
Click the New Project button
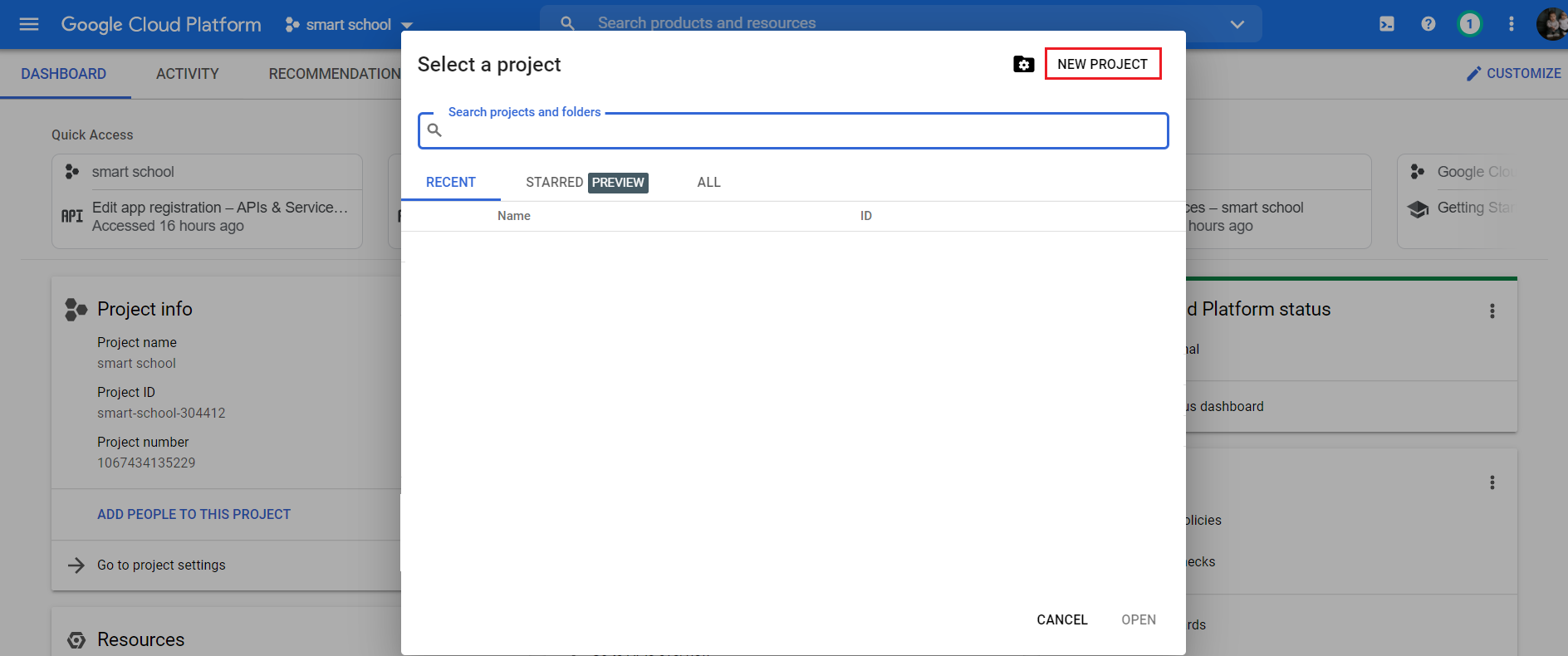click(x=1102, y=64)
